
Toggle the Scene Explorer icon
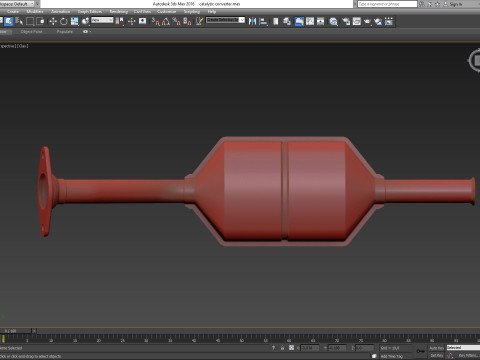coord(276,22)
